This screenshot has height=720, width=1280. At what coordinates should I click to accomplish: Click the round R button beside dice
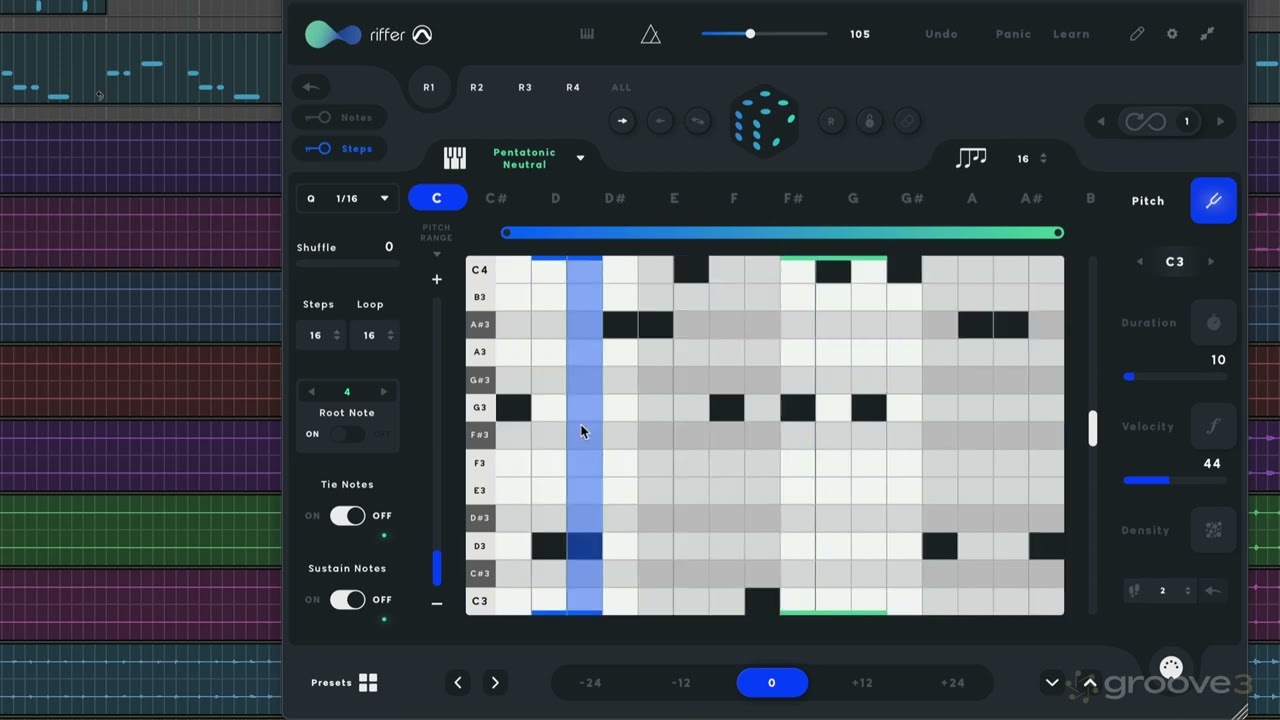831,121
